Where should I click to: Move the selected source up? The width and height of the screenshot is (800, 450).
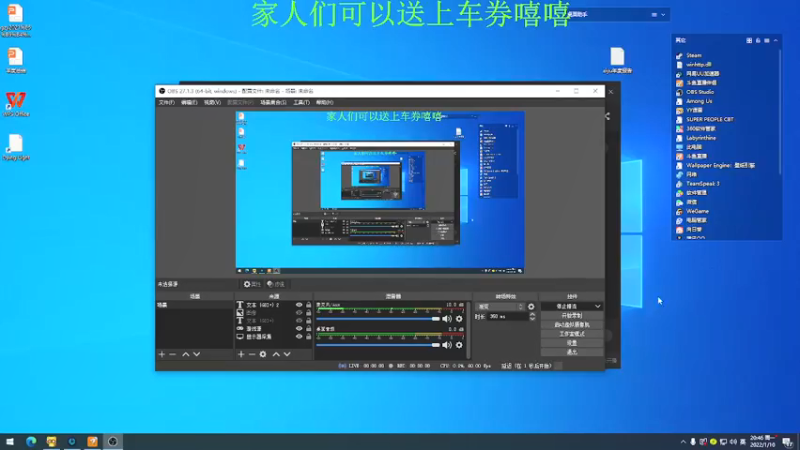[276, 354]
